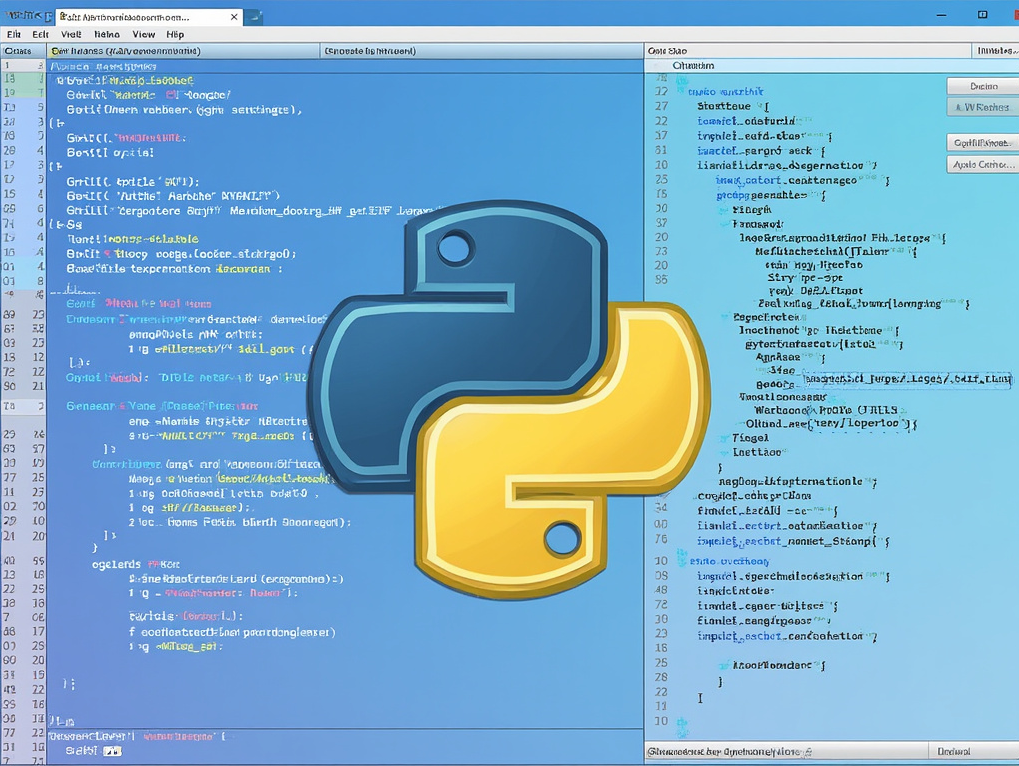1019x766 pixels.
Task: Collapse the node marker beside 'Tingel'
Action: tap(725, 439)
